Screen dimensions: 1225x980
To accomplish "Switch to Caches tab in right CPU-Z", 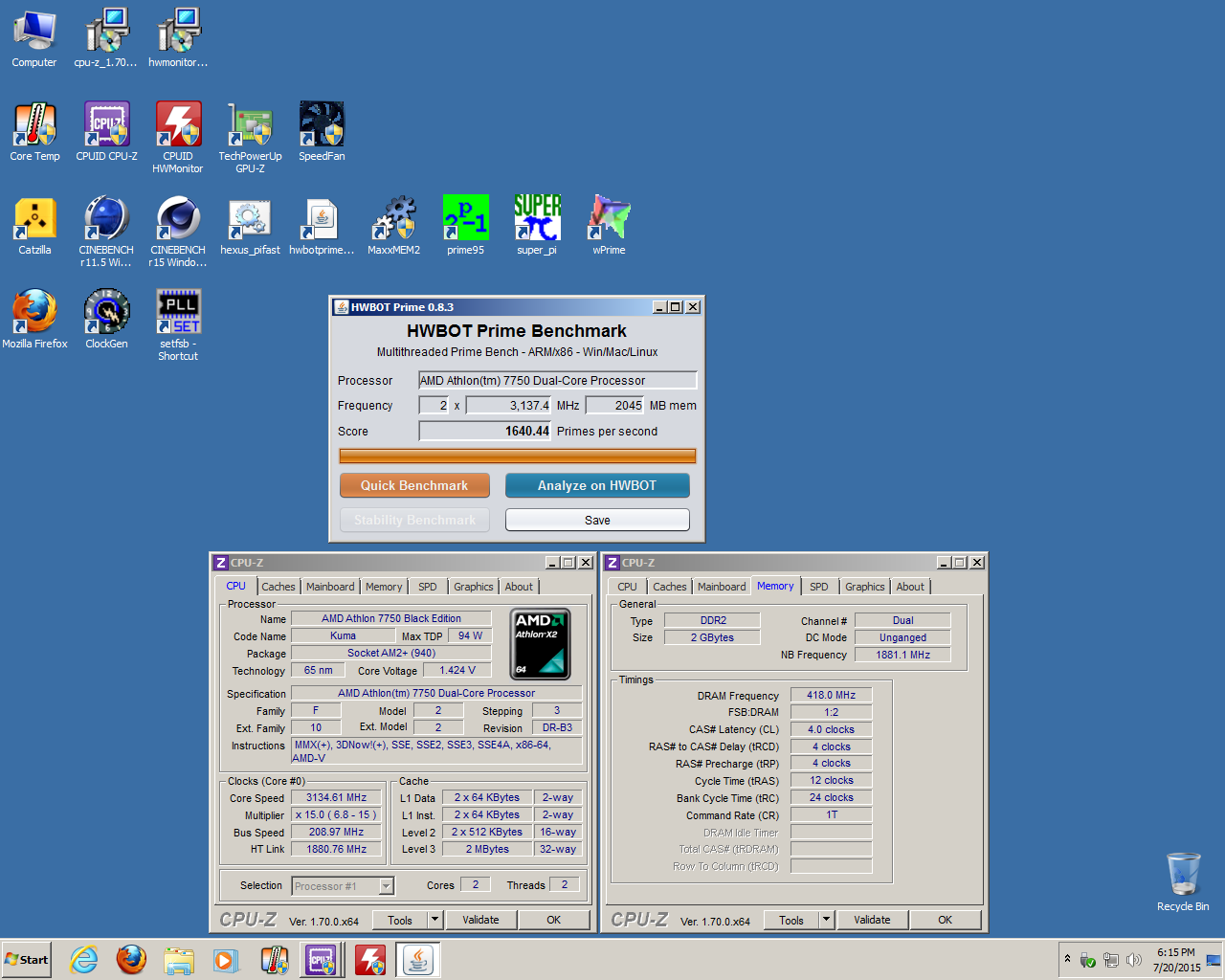I will 670,587.
